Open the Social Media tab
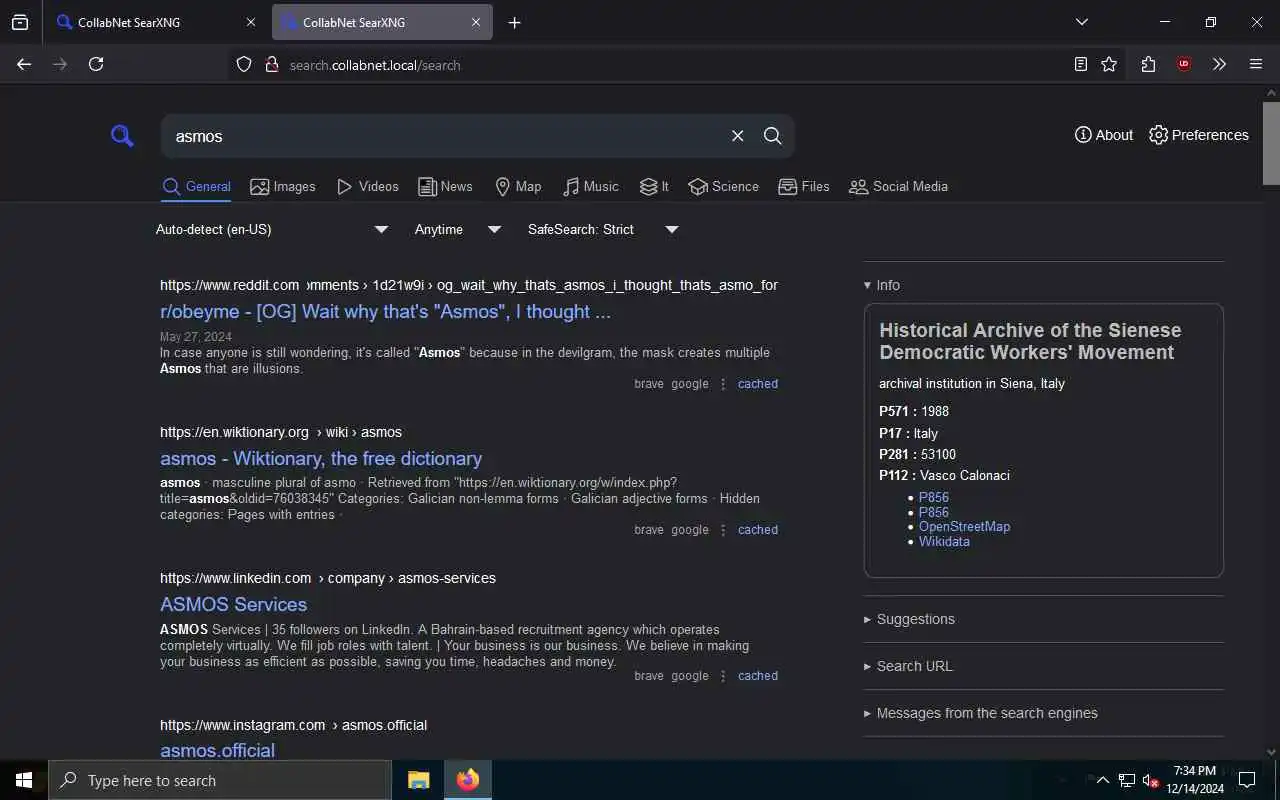This screenshot has height=800, width=1280. tap(898, 187)
